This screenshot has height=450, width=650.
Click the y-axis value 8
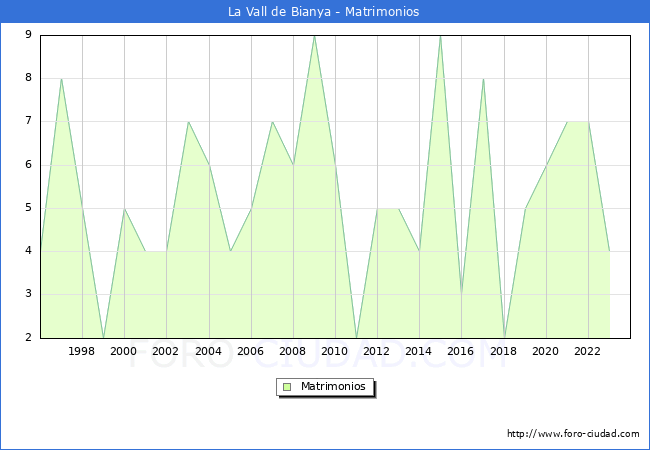pos(28,77)
